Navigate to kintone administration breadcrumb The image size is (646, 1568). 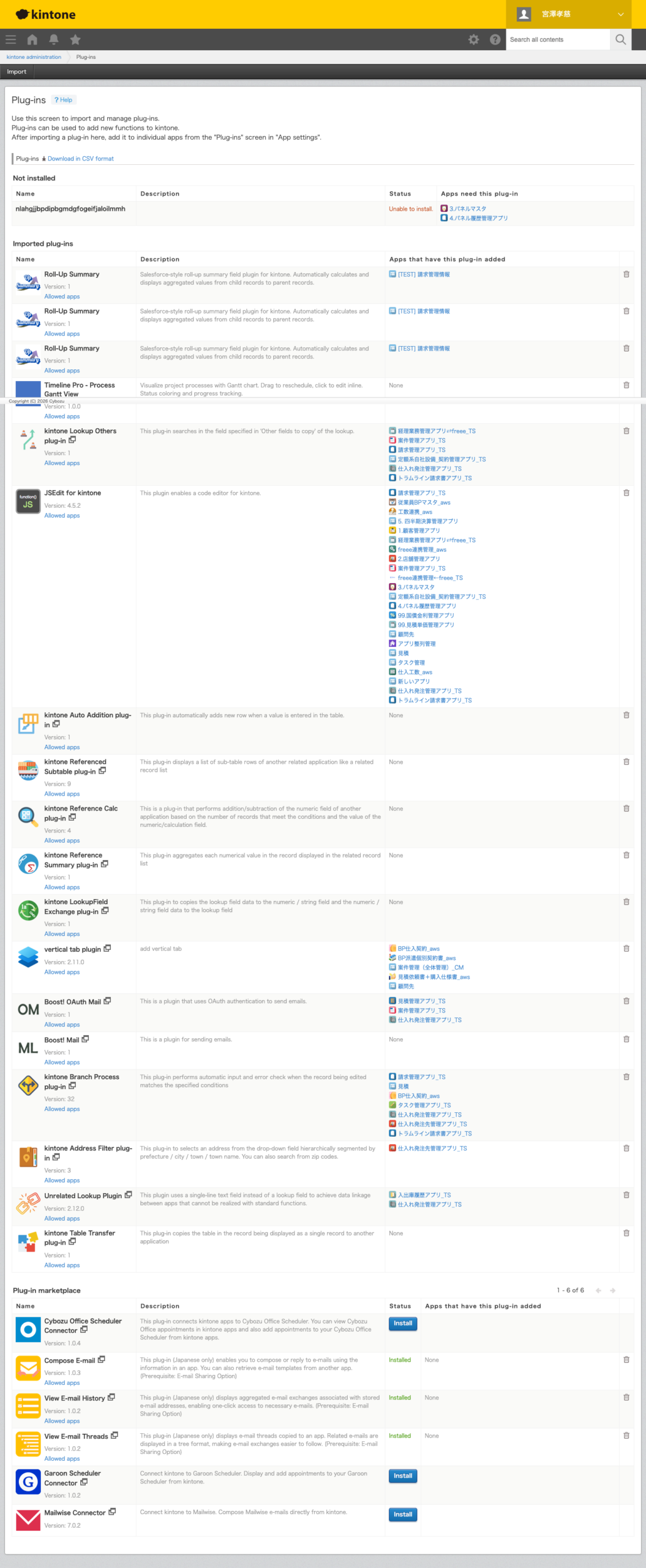(x=34, y=57)
